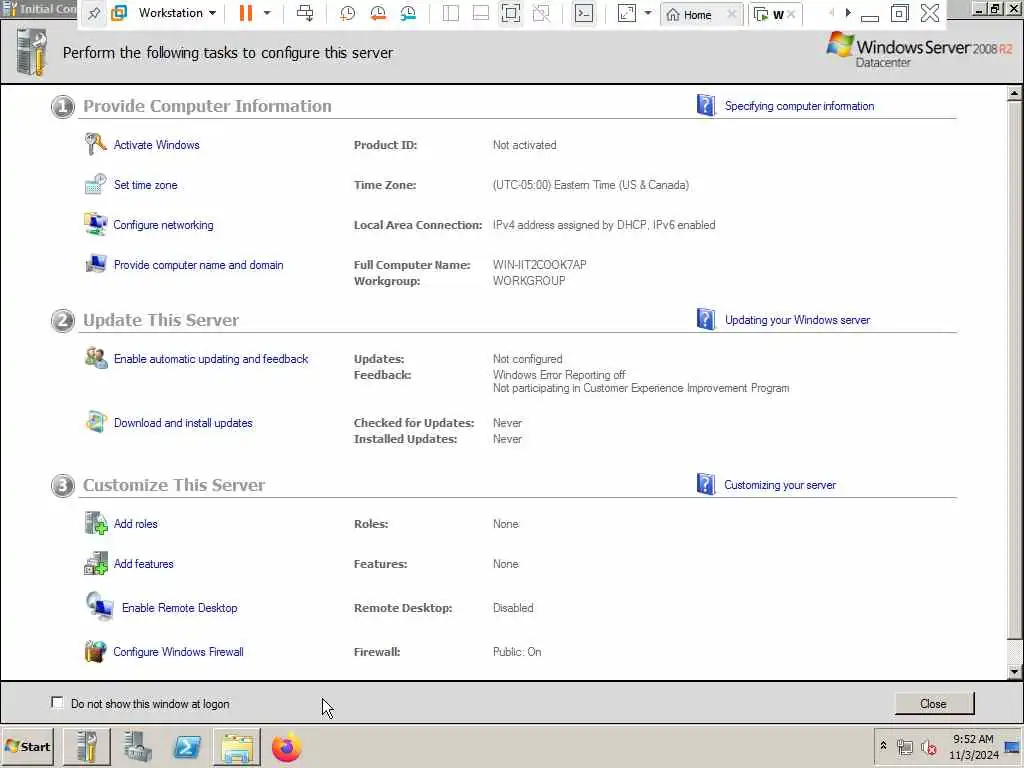1024x768 pixels.
Task: Open Customizing your server help link
Action: tap(780, 485)
